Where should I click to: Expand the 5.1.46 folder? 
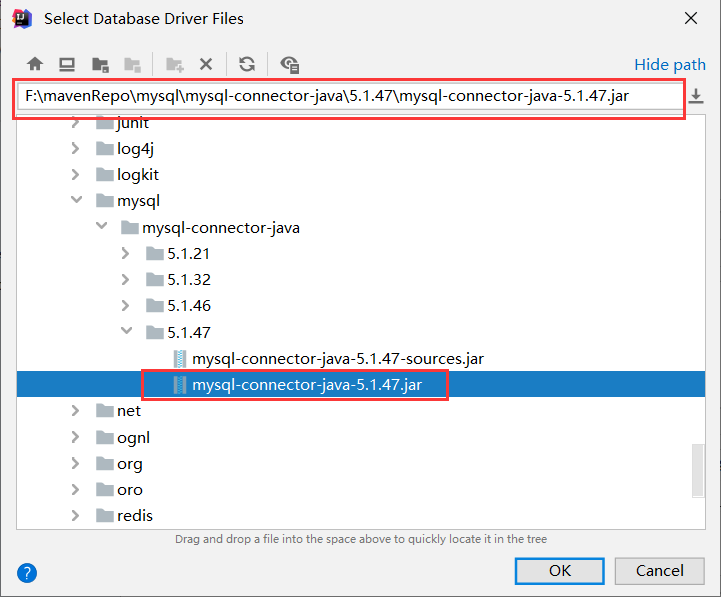125,305
